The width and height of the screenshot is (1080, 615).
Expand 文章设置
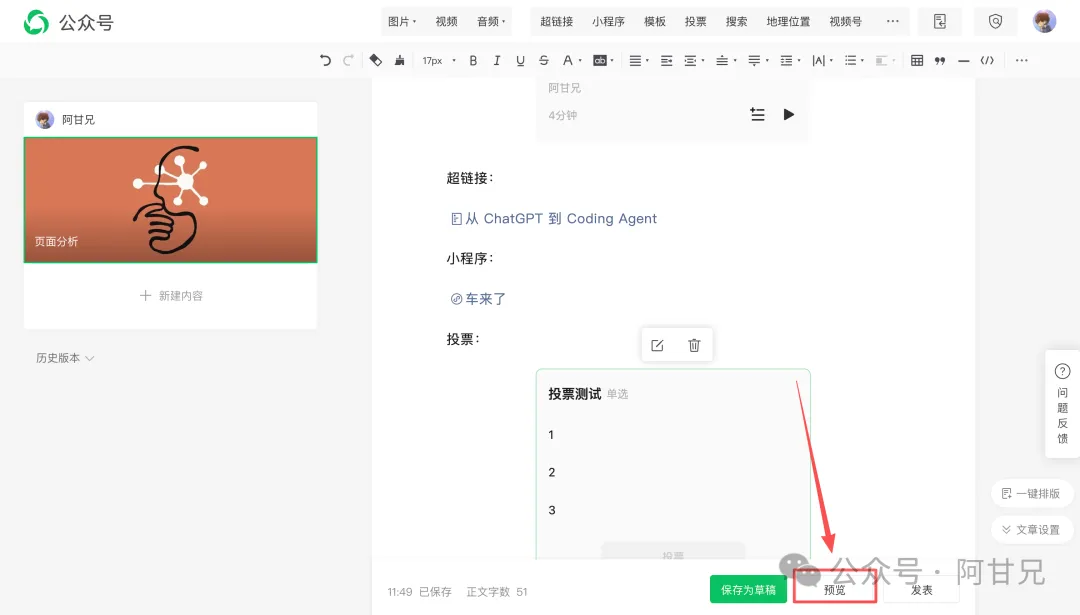[1030, 530]
